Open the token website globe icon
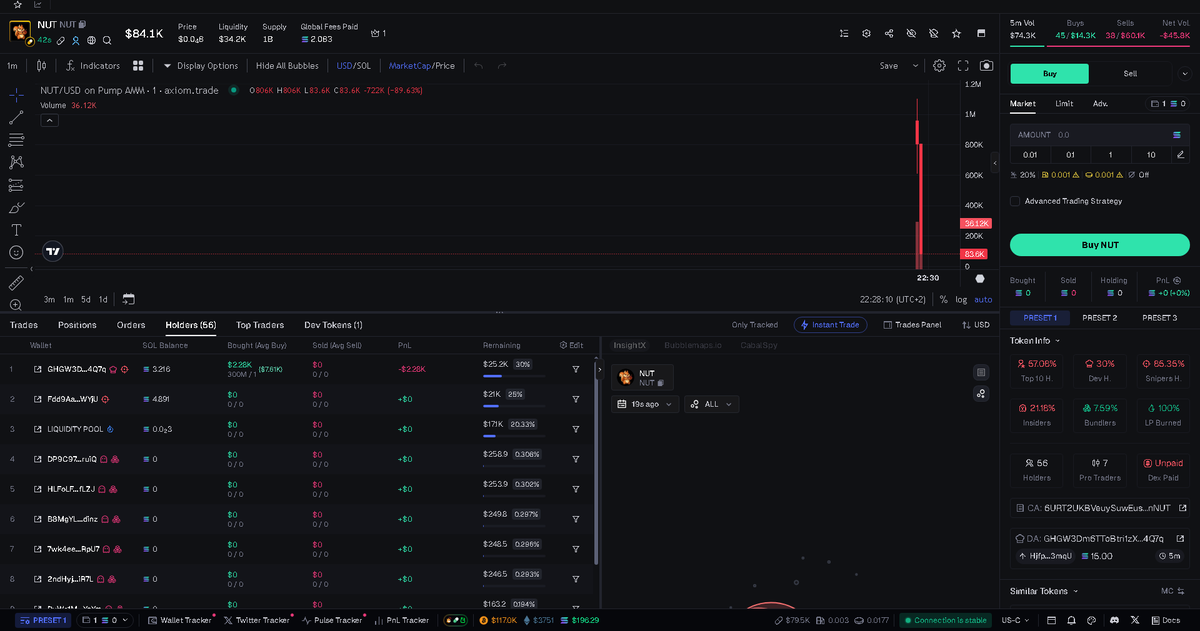Viewport: 1200px width, 631px height. [91, 41]
